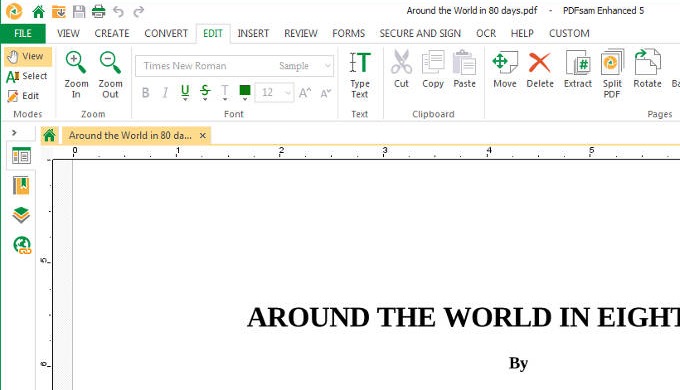Split PDF into multiple files
680x390 pixels.
pyautogui.click(x=612, y=75)
